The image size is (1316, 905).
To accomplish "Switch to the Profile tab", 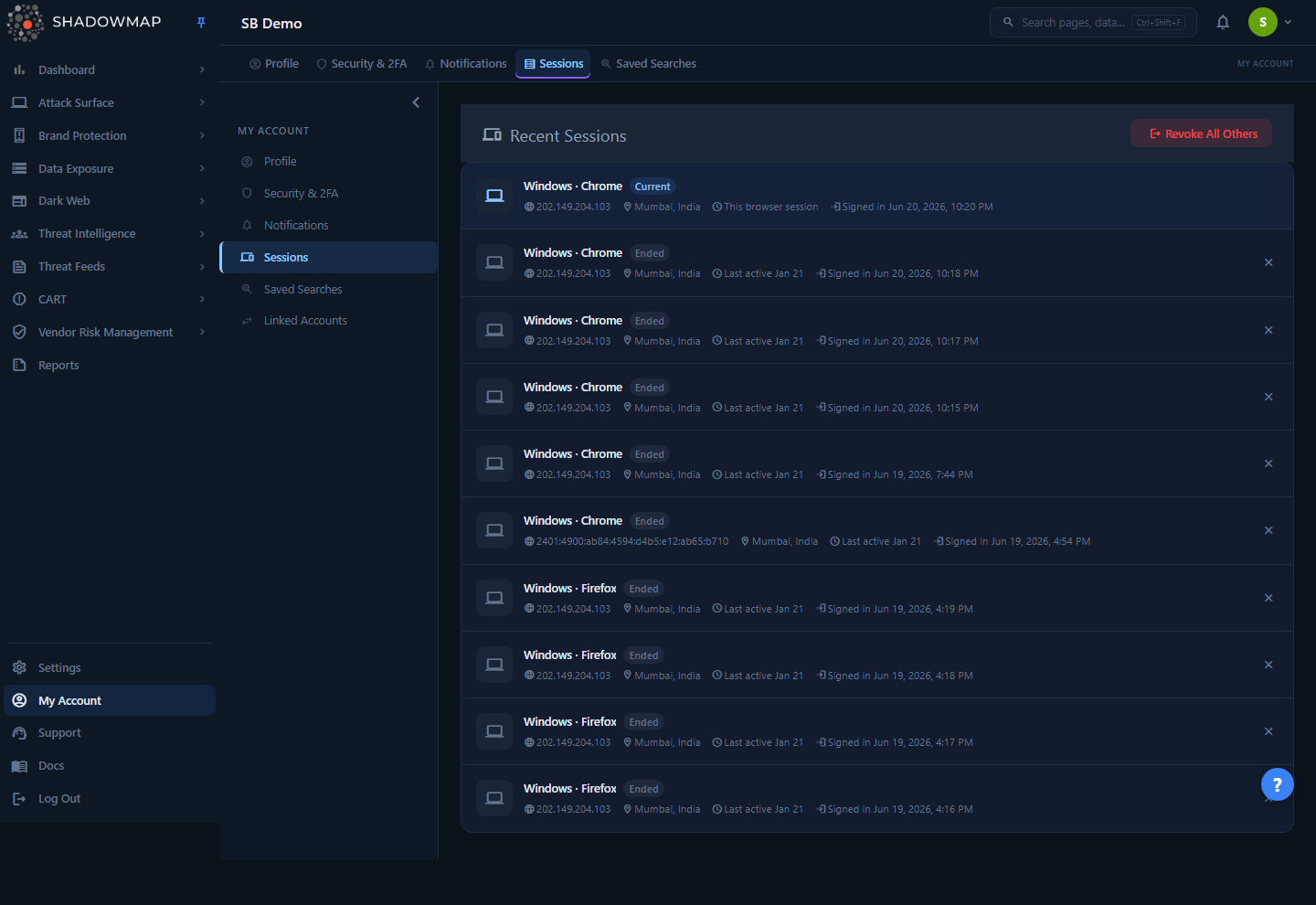I will 274,64.
